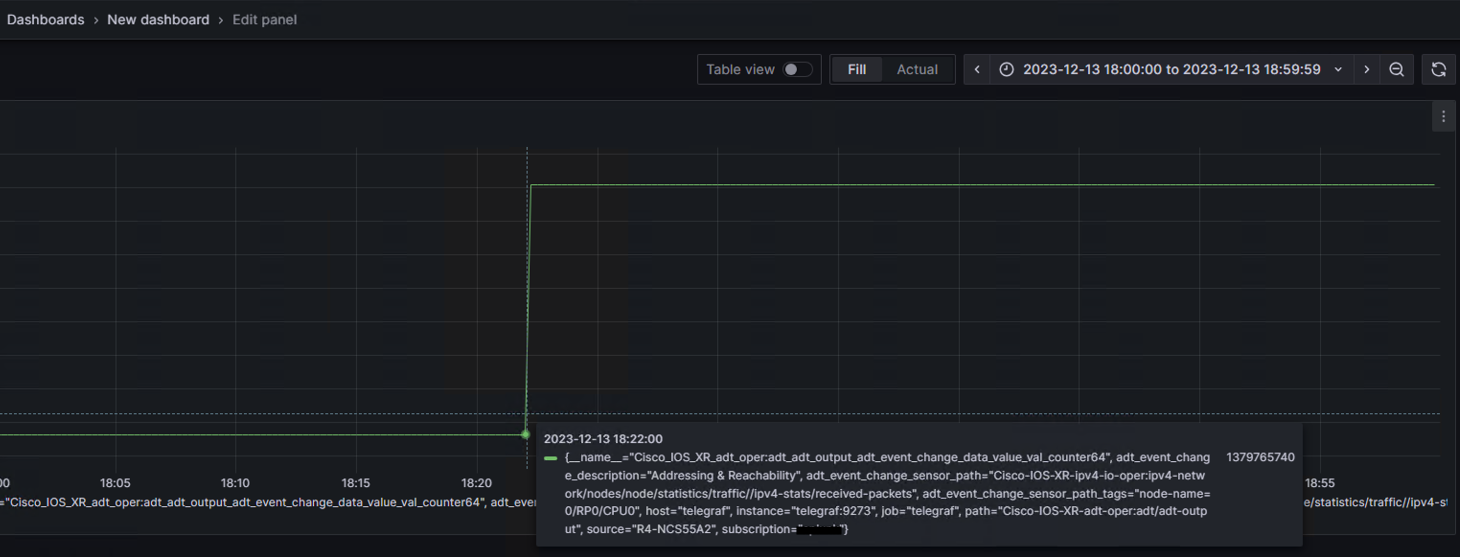Refresh the dashboard panel
The image size is (1460, 557).
1439,69
